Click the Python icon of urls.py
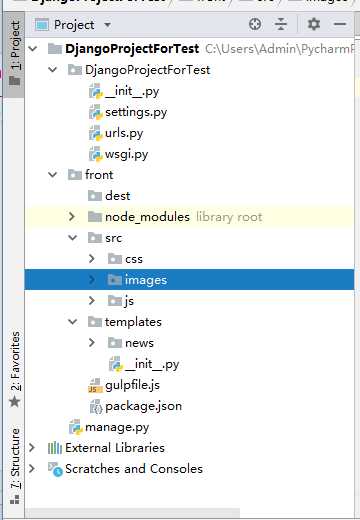This screenshot has height=520, width=360. click(96, 133)
